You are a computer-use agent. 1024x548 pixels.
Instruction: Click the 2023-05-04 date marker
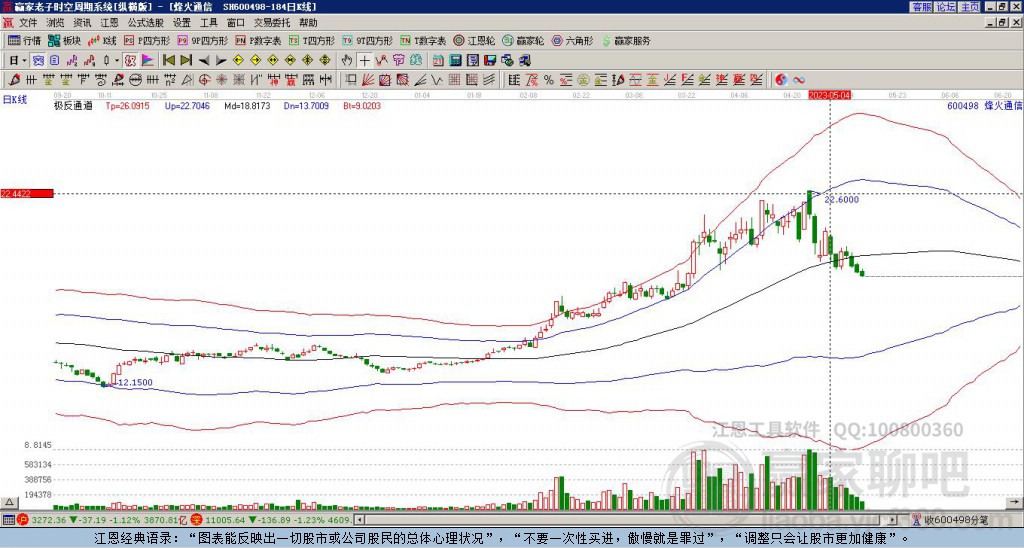[829, 95]
